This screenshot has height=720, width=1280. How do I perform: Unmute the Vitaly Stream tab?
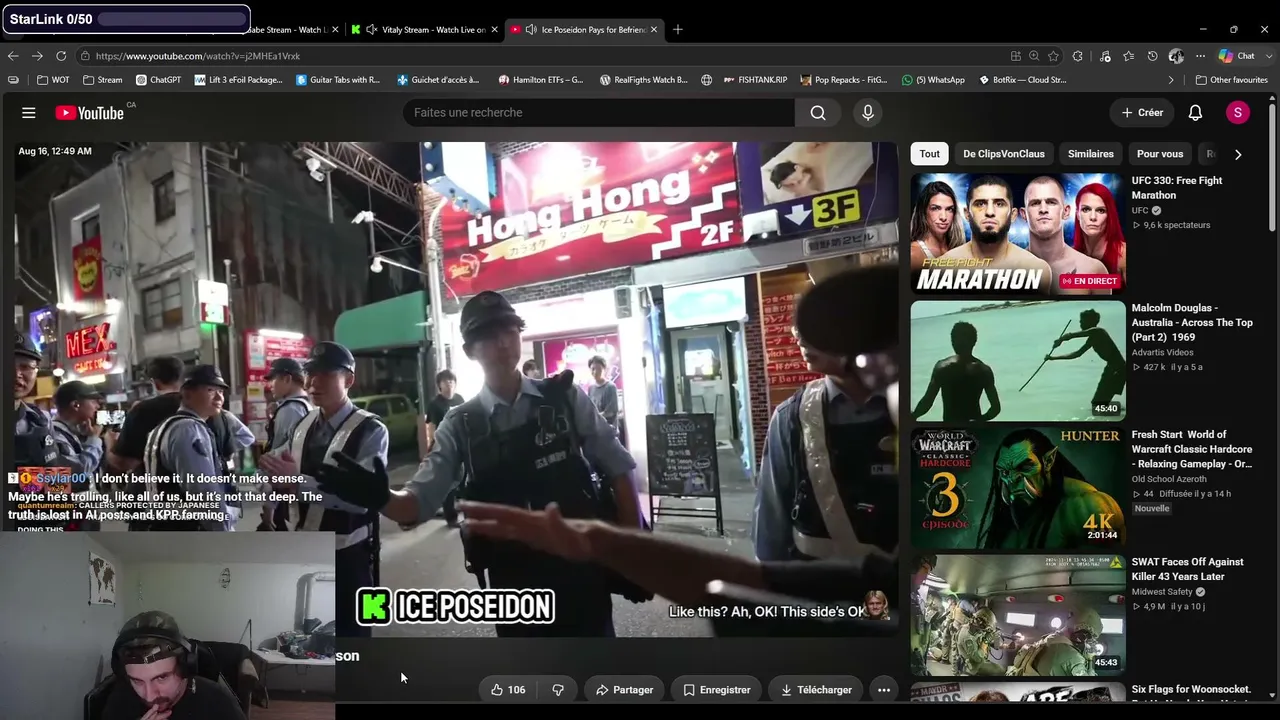pyautogui.click(x=371, y=29)
